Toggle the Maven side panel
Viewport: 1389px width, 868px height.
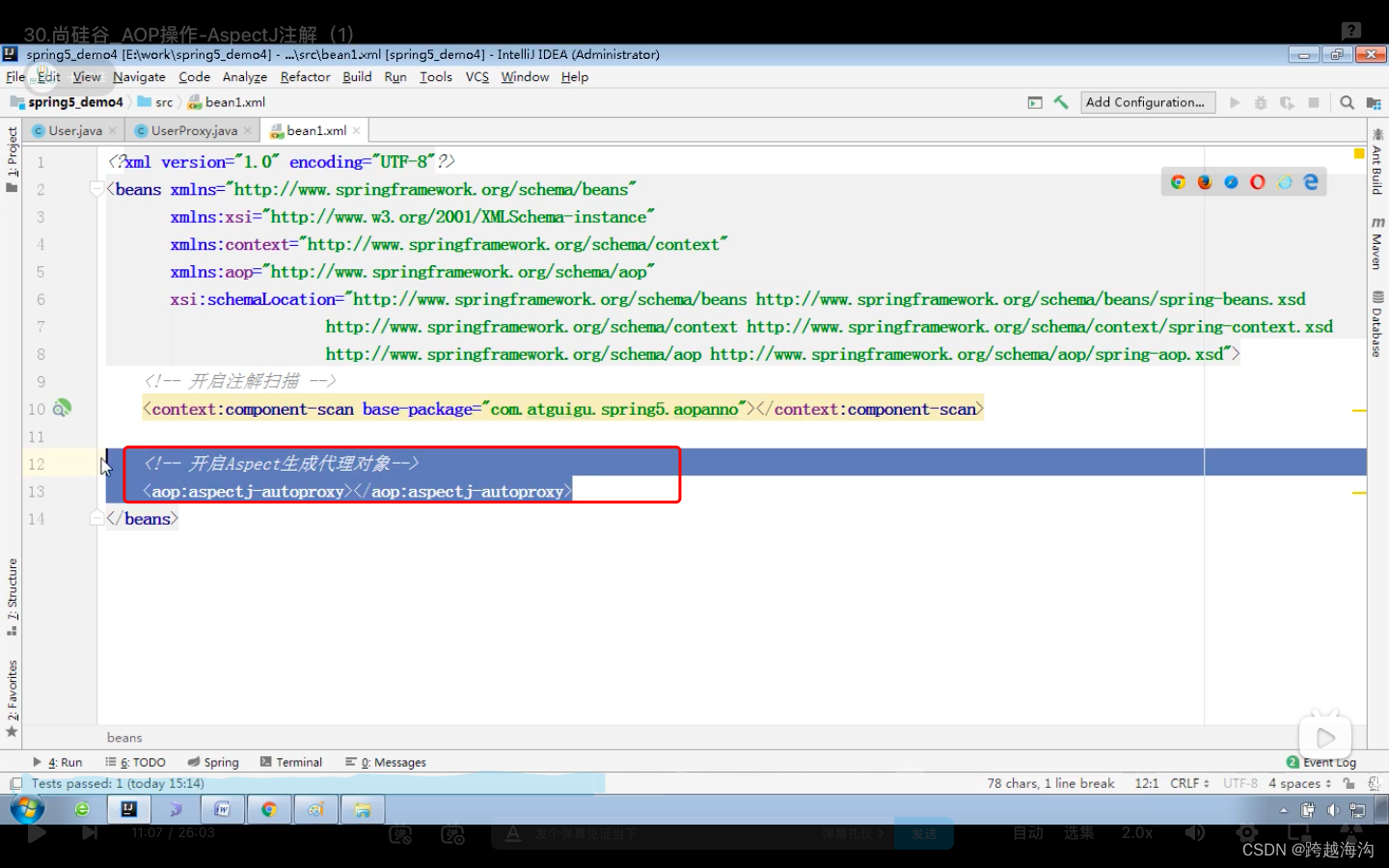click(x=1376, y=242)
